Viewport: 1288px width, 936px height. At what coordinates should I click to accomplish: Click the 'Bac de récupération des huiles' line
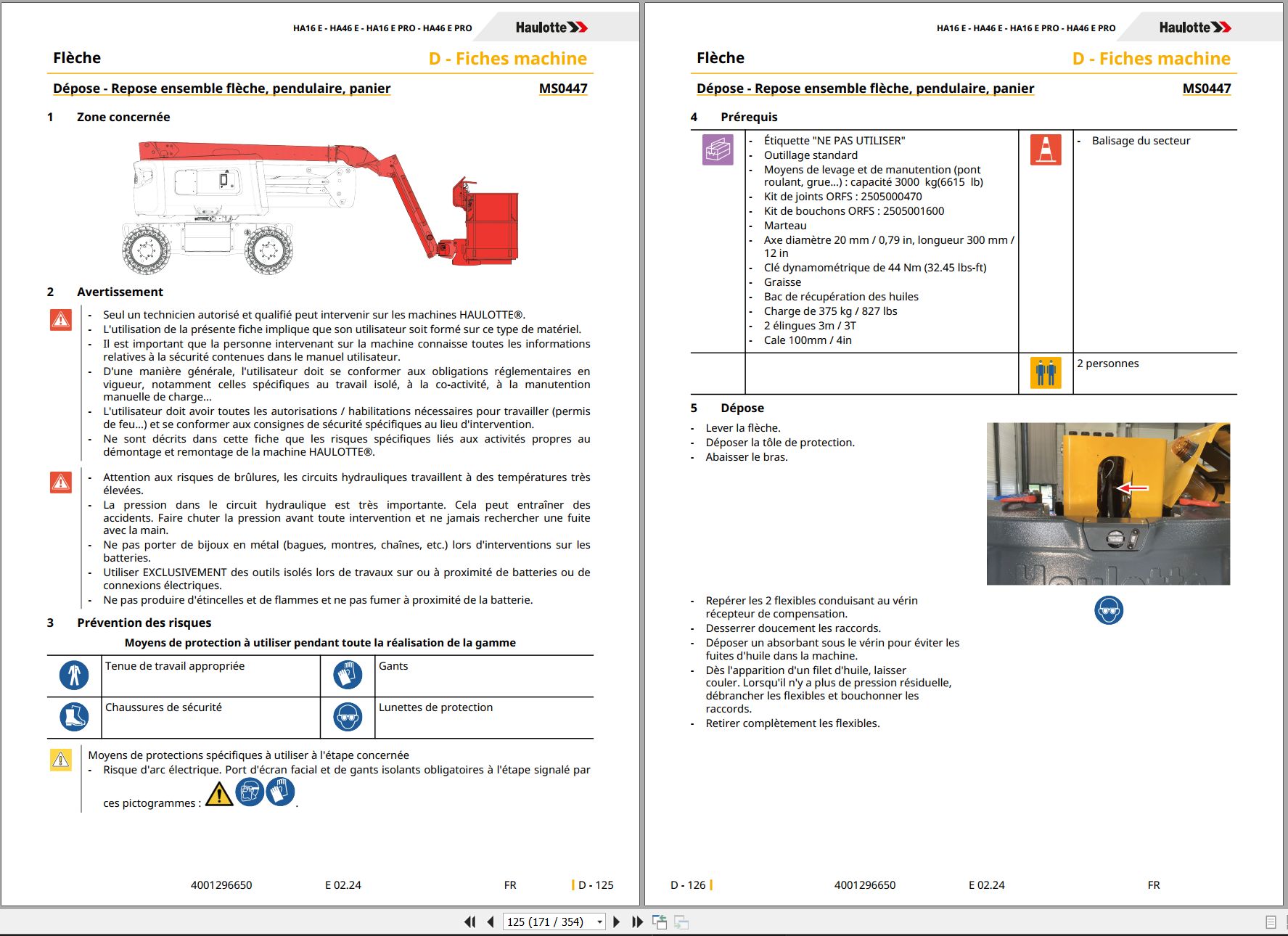pyautogui.click(x=841, y=297)
